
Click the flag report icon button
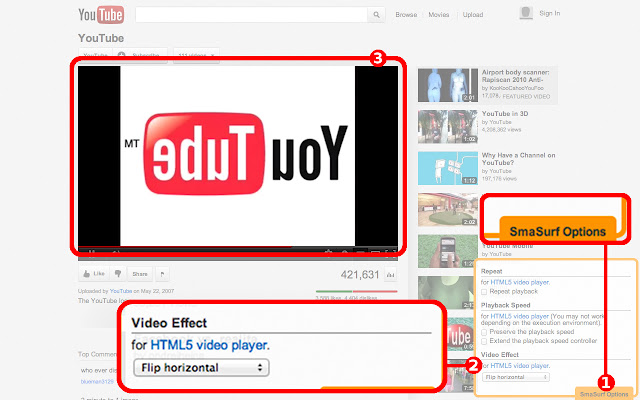click(x=162, y=274)
